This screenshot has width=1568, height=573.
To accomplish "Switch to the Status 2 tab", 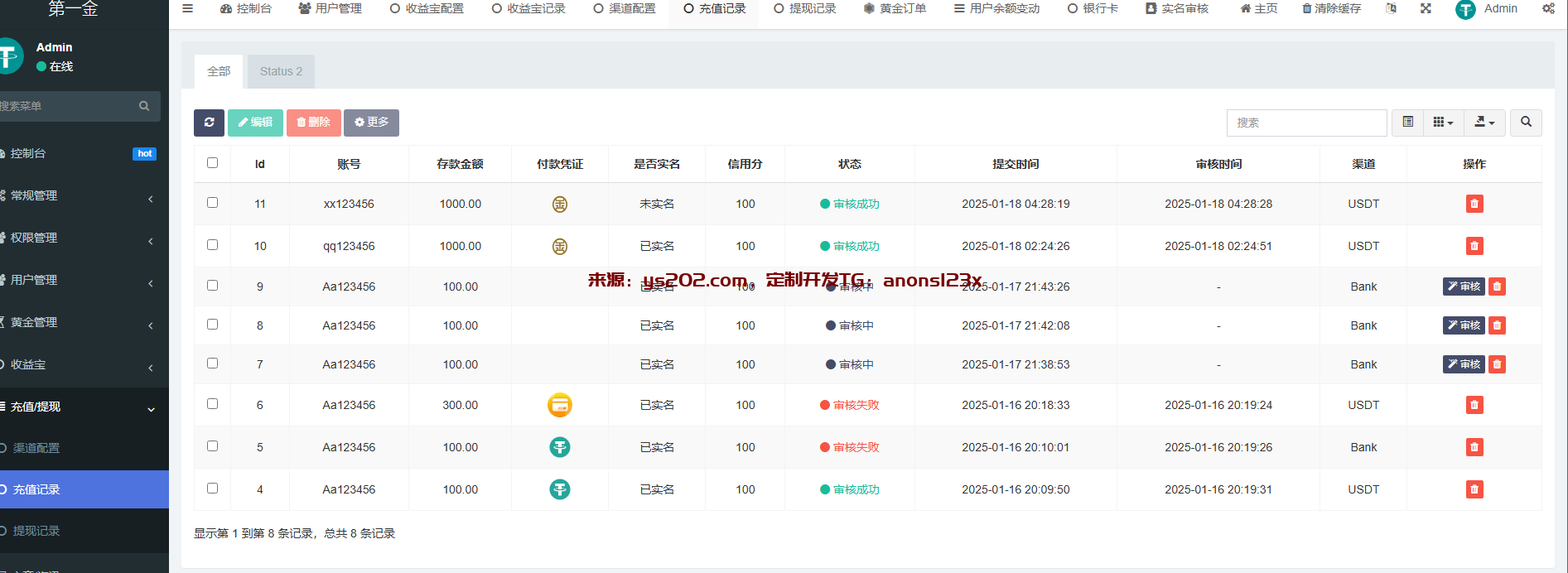I will click(281, 72).
